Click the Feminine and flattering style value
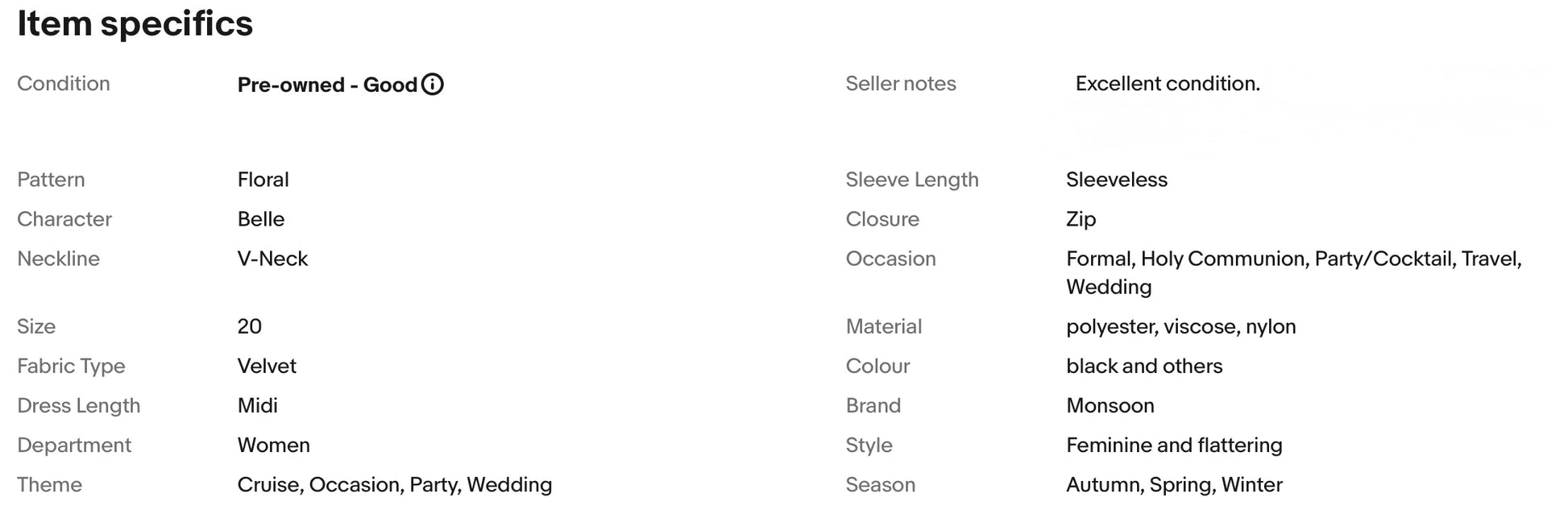This screenshot has height=510, width=1568. pos(1174,445)
